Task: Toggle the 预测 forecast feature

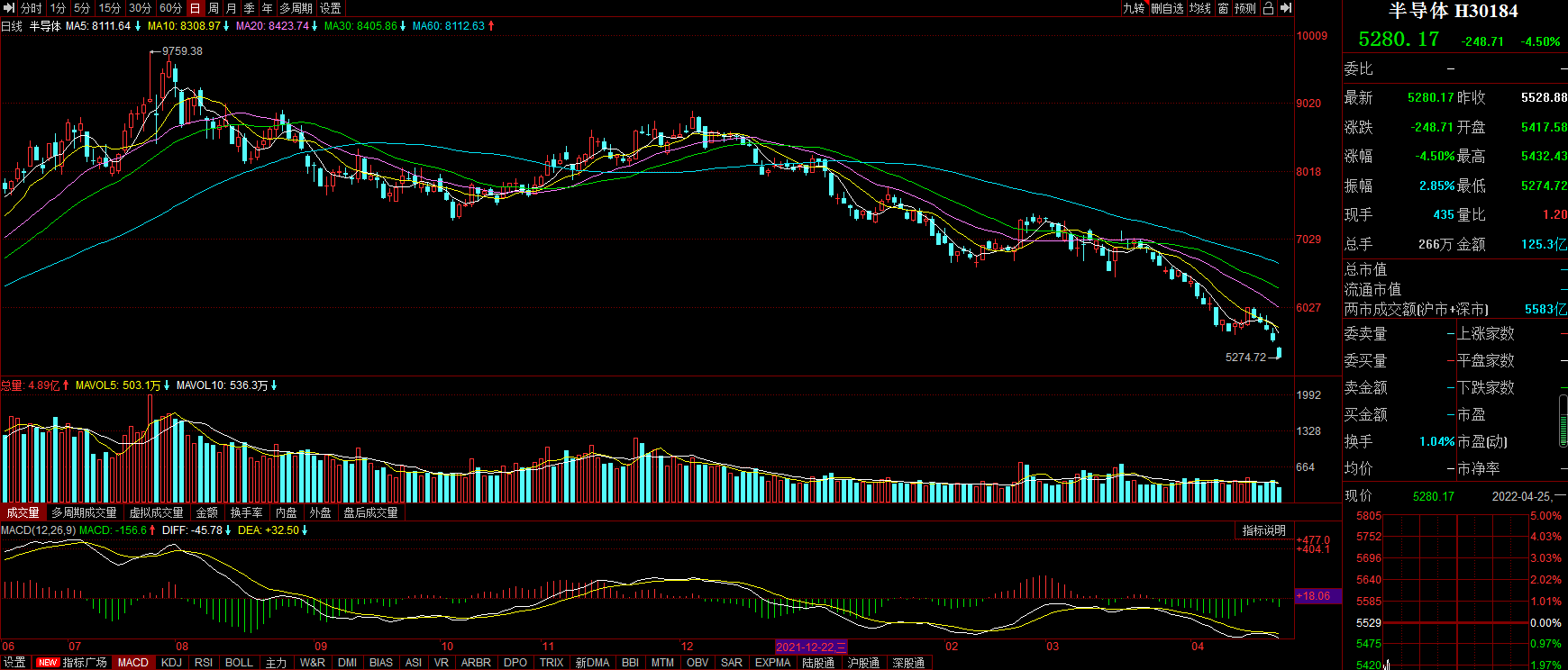Action: [x=1245, y=8]
